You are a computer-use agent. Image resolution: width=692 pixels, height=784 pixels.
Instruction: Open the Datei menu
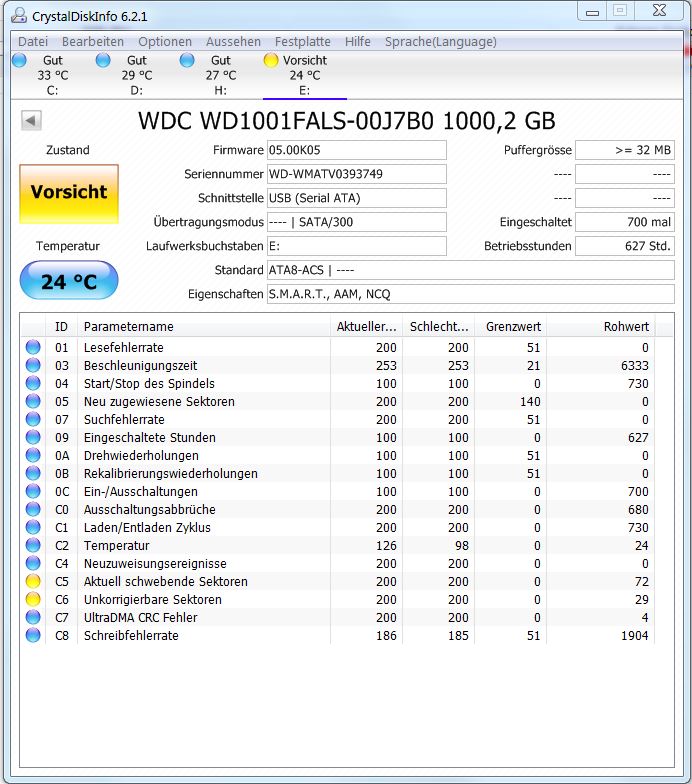click(33, 42)
